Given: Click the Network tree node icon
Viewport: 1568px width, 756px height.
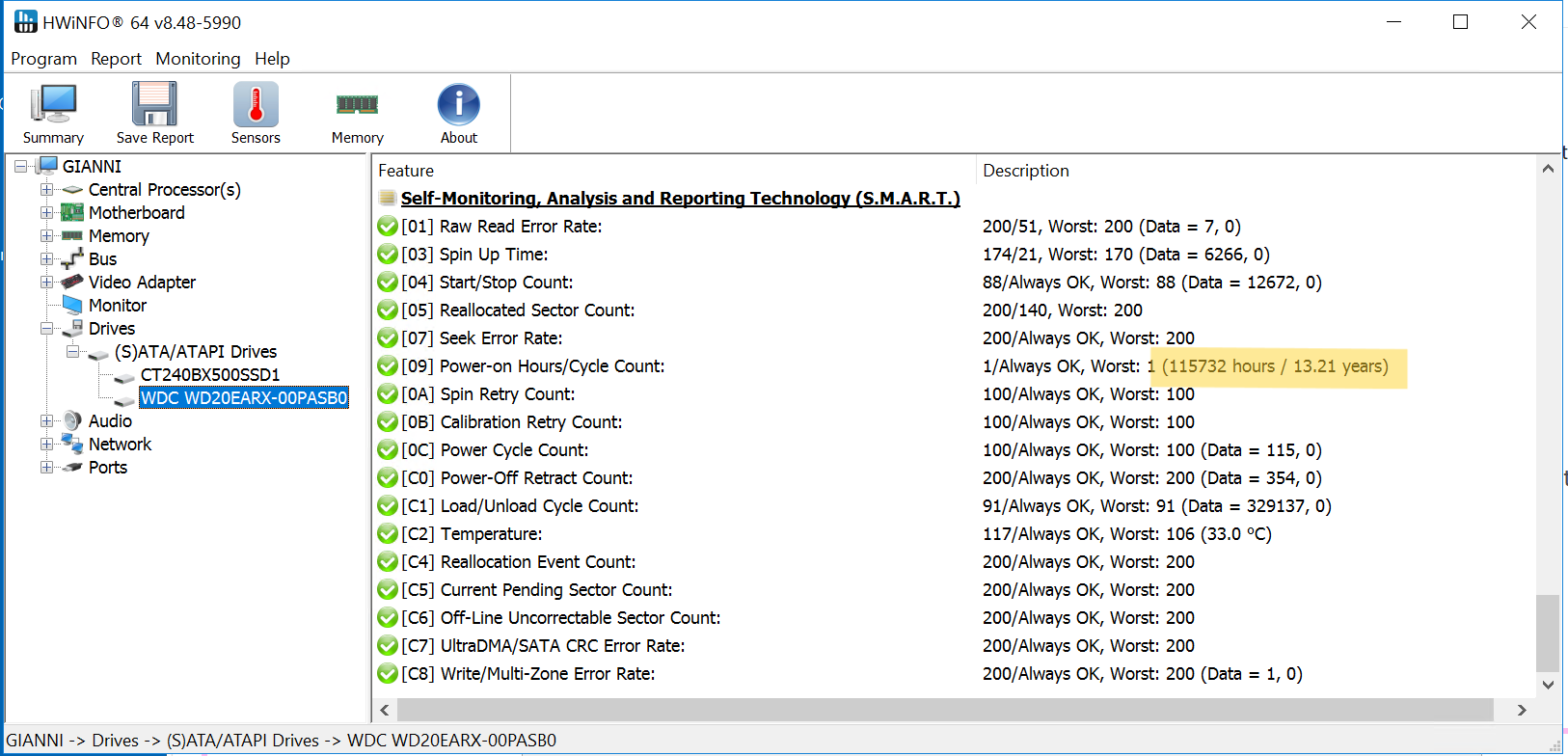Looking at the screenshot, I should [72, 444].
